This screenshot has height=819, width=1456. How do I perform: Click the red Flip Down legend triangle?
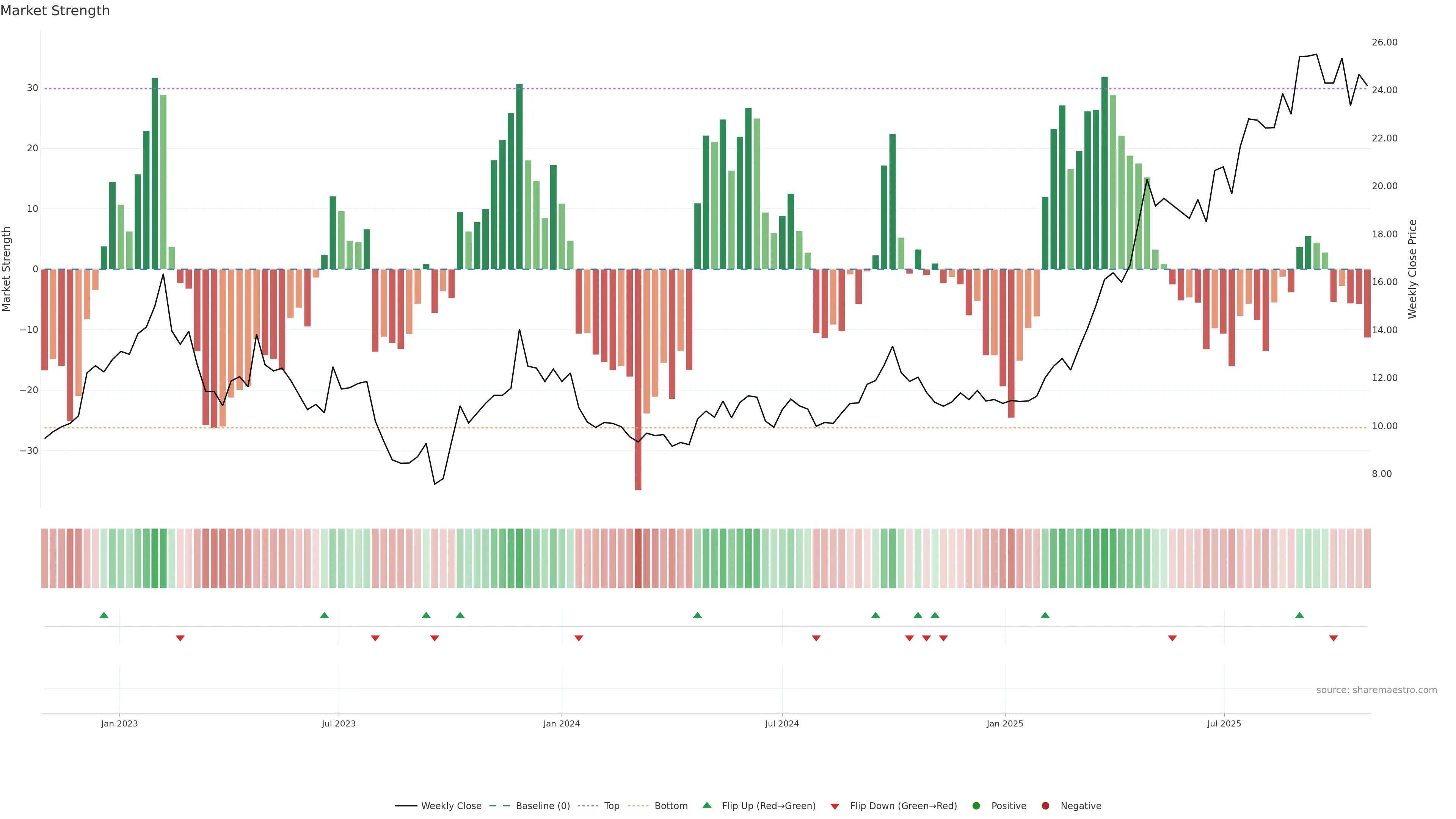(835, 806)
